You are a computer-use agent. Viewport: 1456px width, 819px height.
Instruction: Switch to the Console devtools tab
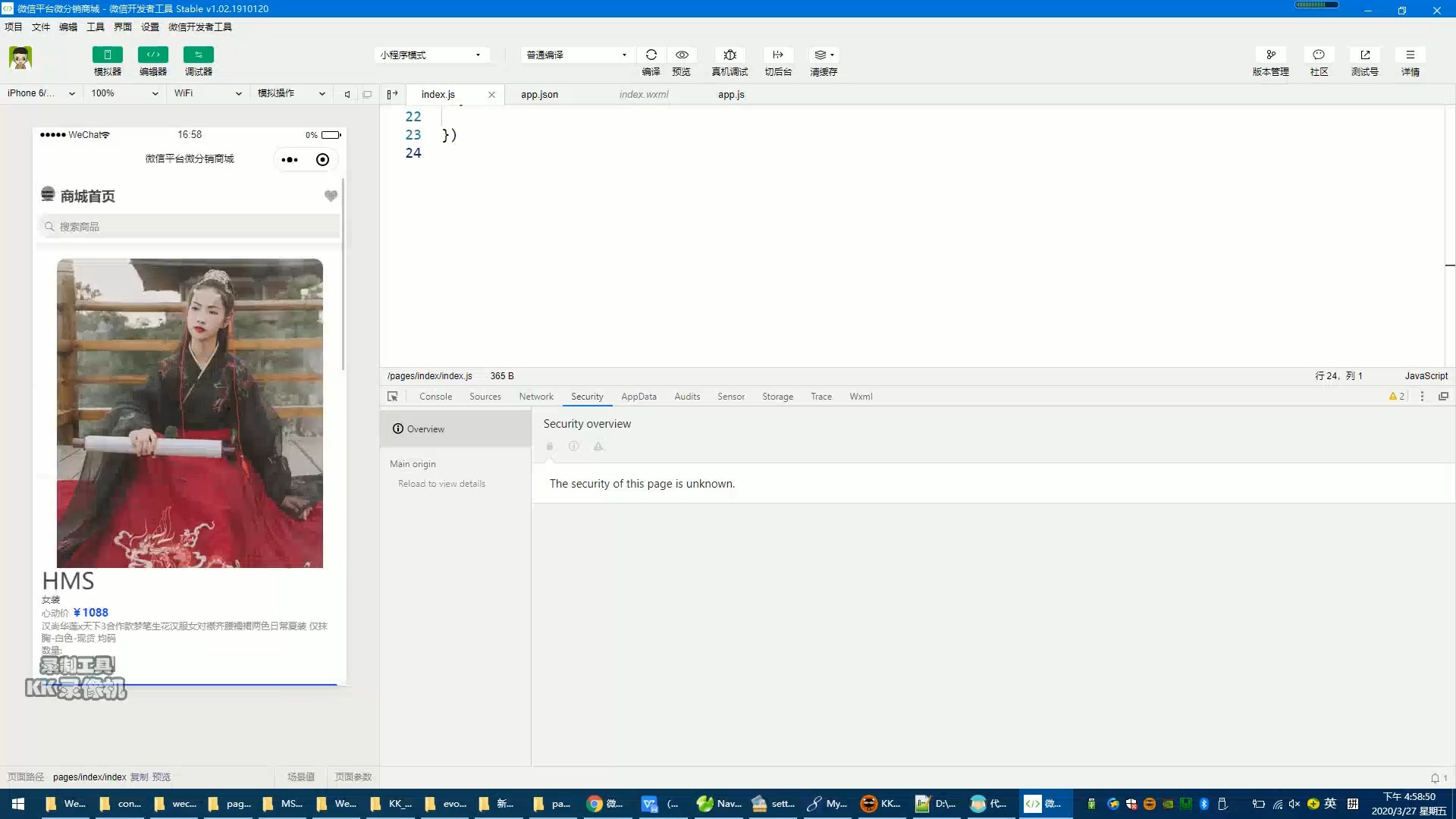[x=435, y=396]
